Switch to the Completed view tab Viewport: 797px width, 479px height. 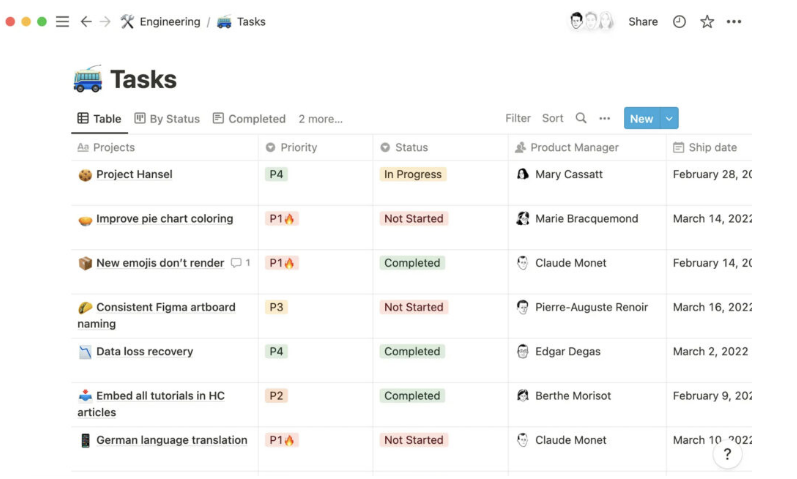249,119
